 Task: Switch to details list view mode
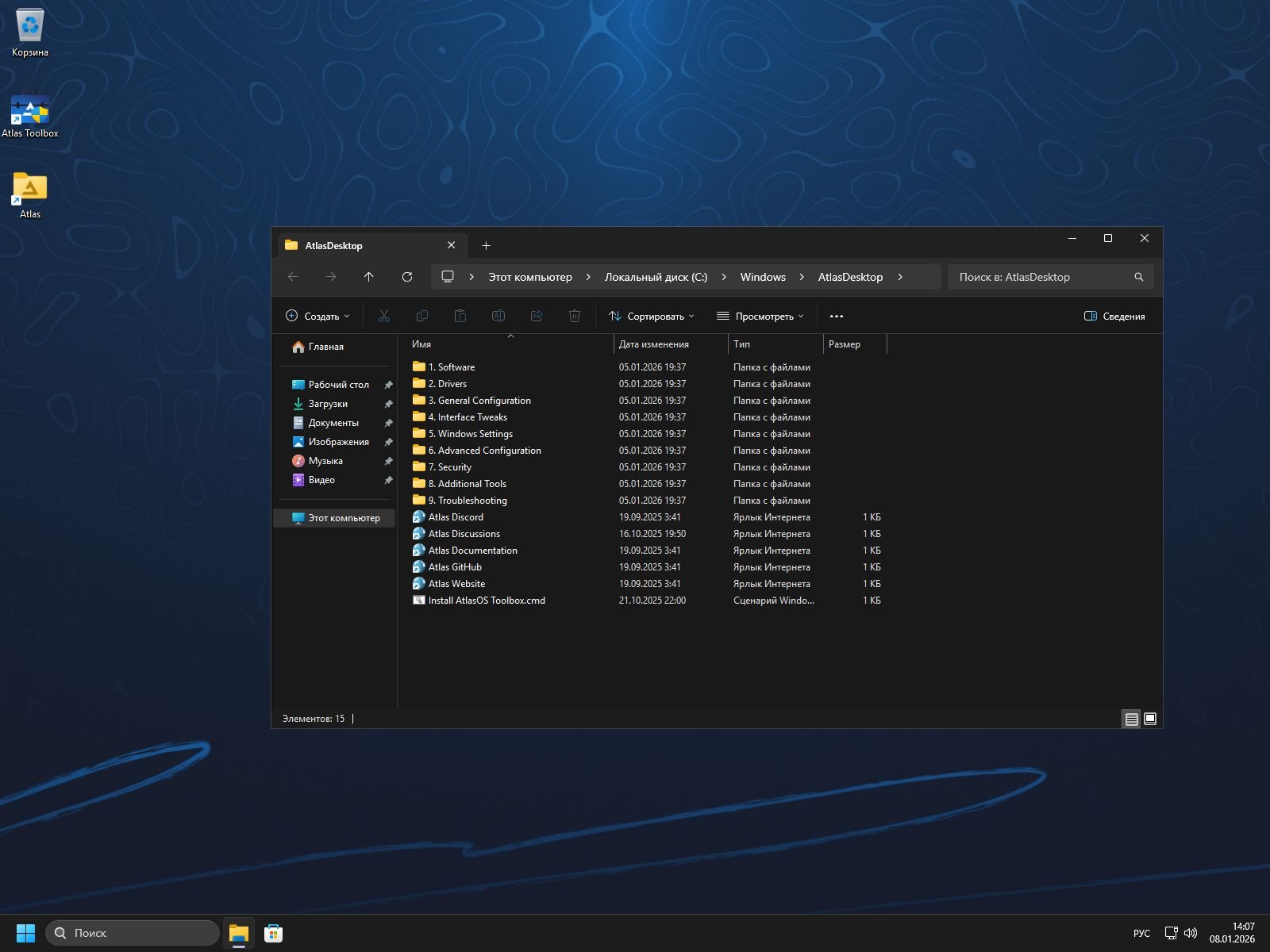pyautogui.click(x=1131, y=719)
